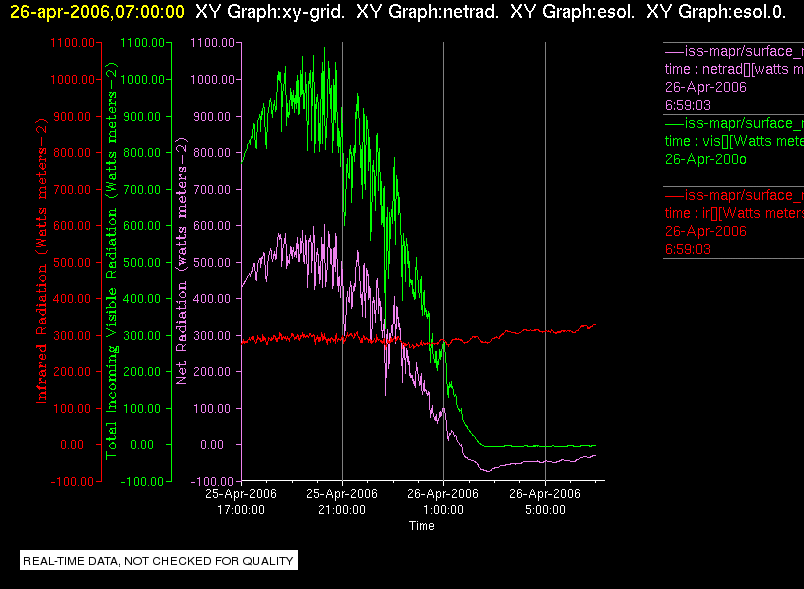Click the red legend date 26-Apr-2006
Viewport: 804px width, 589px height.
(x=706, y=231)
